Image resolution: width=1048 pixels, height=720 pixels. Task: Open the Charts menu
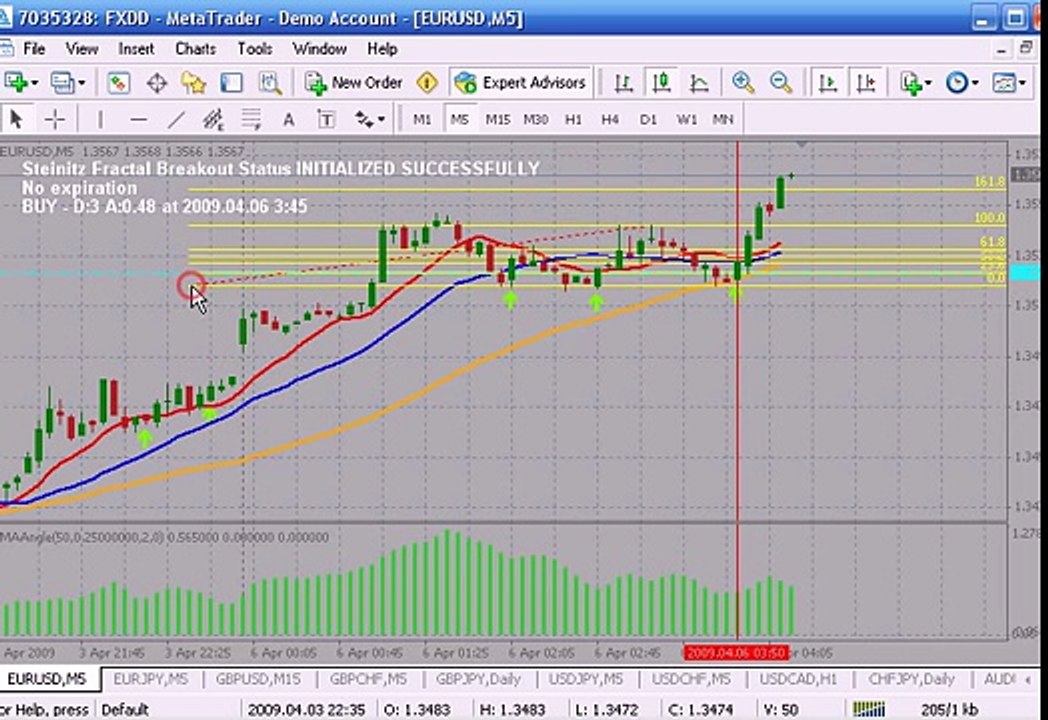pos(195,49)
